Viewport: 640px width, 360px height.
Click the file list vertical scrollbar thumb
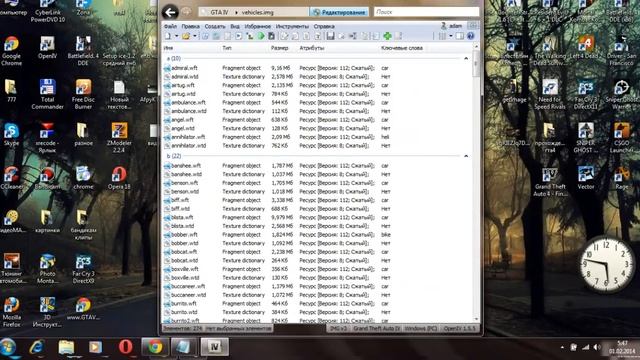[476, 64]
